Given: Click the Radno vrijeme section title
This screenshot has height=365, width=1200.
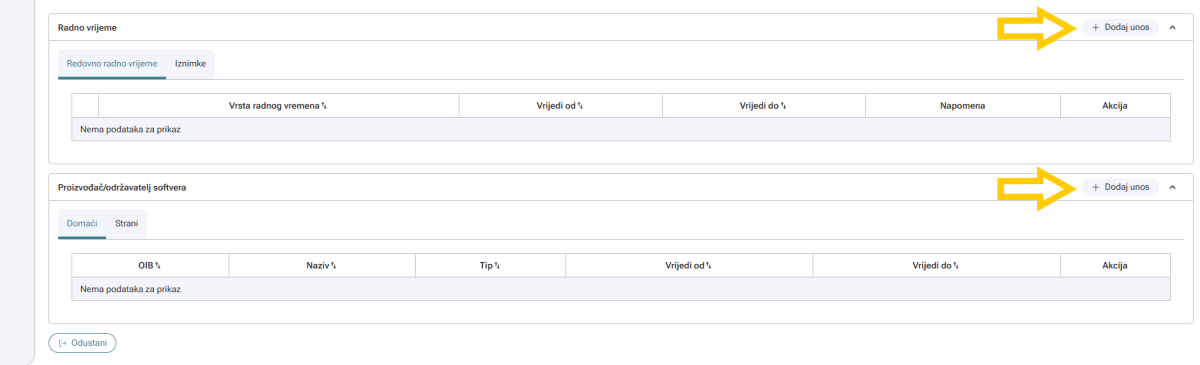Looking at the screenshot, I should (87, 27).
